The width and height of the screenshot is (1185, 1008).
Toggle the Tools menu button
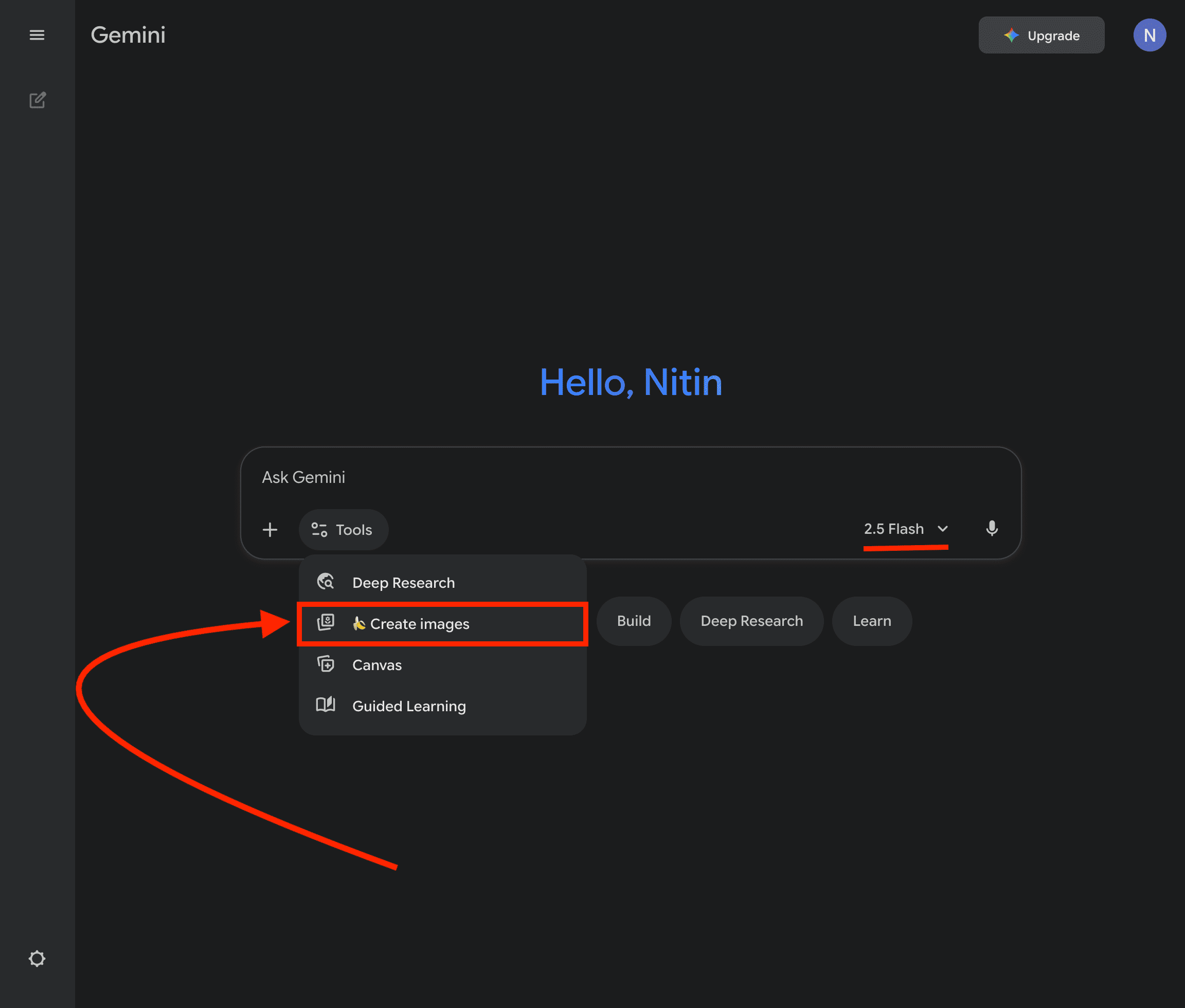point(344,530)
